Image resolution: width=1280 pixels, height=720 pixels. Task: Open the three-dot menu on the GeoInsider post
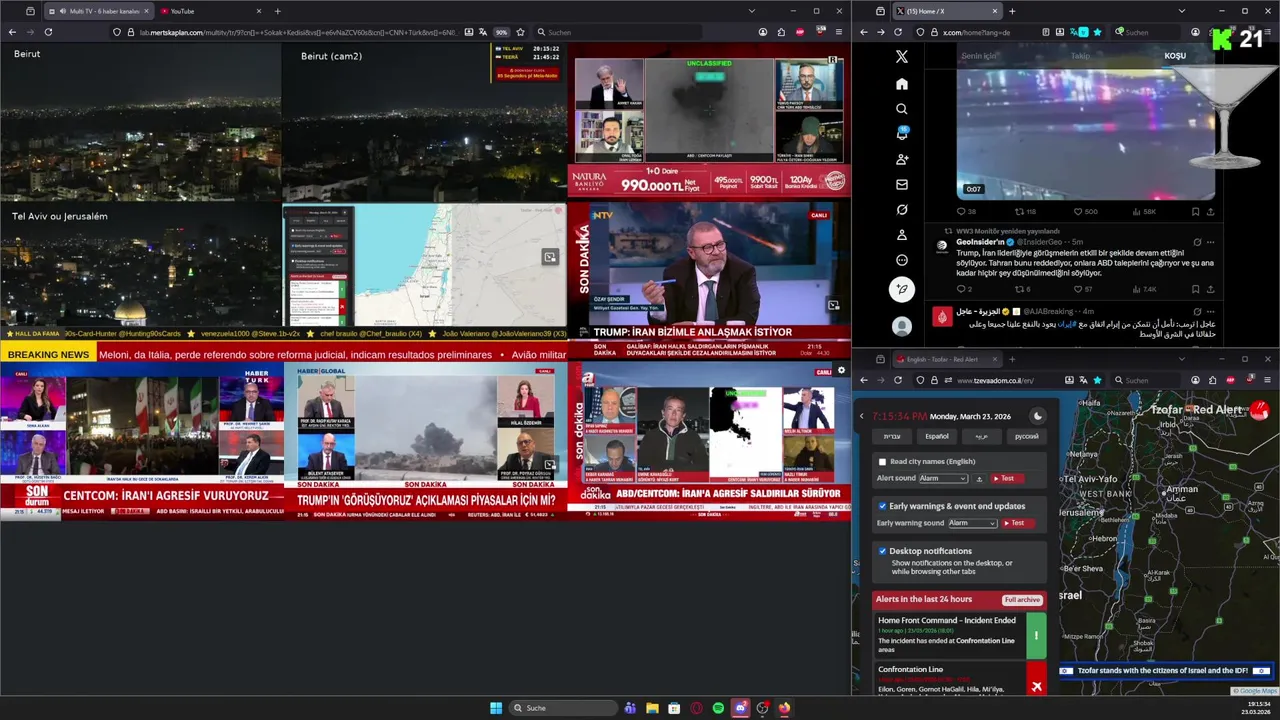(x=1211, y=242)
